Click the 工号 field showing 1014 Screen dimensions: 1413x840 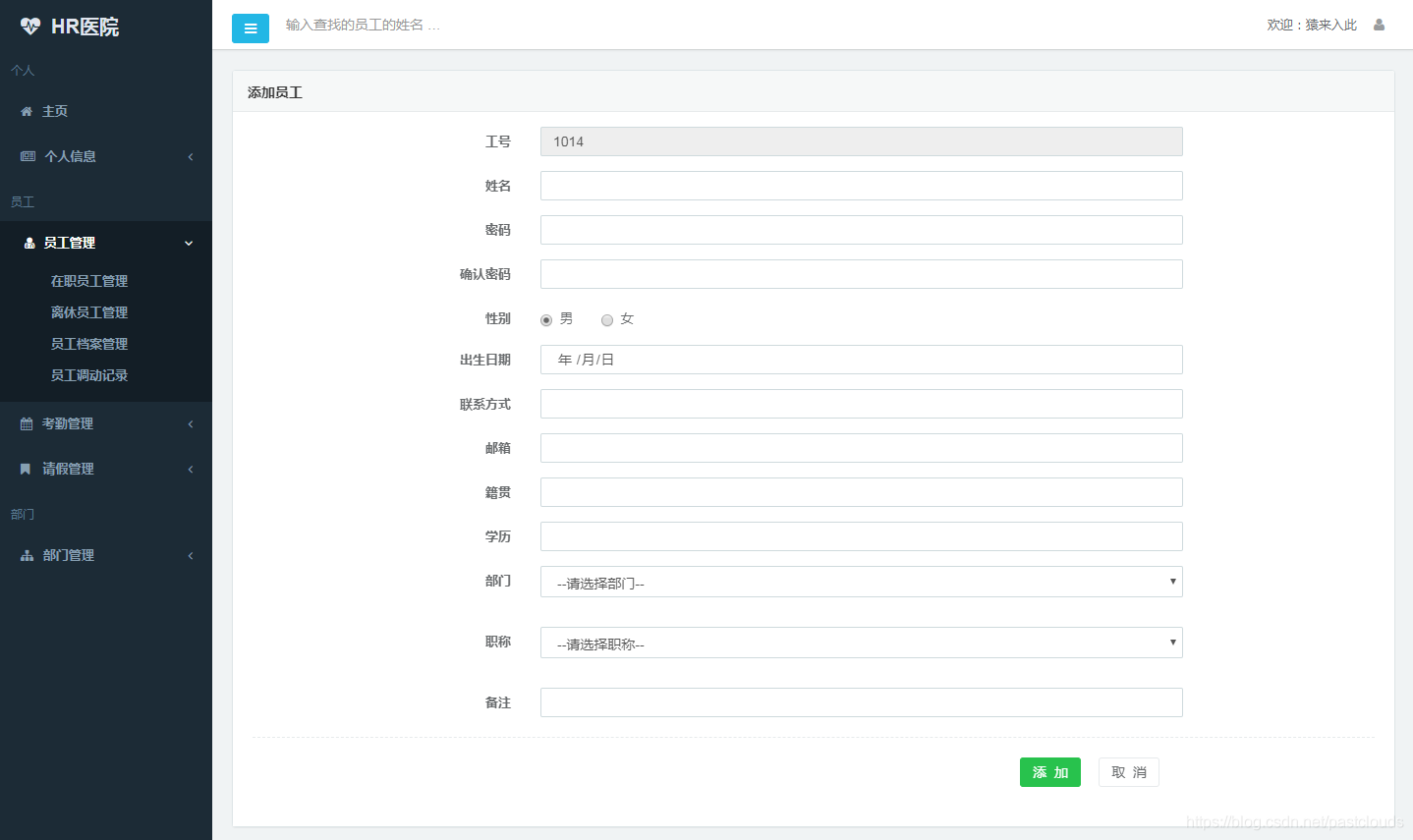(x=861, y=141)
